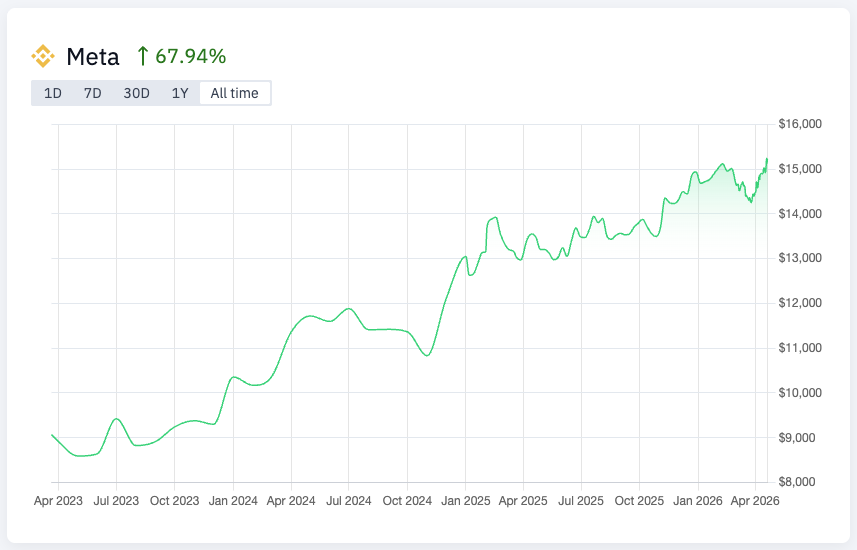Click the $15,000 axis label
Viewport: 857px width, 550px height.
click(800, 169)
